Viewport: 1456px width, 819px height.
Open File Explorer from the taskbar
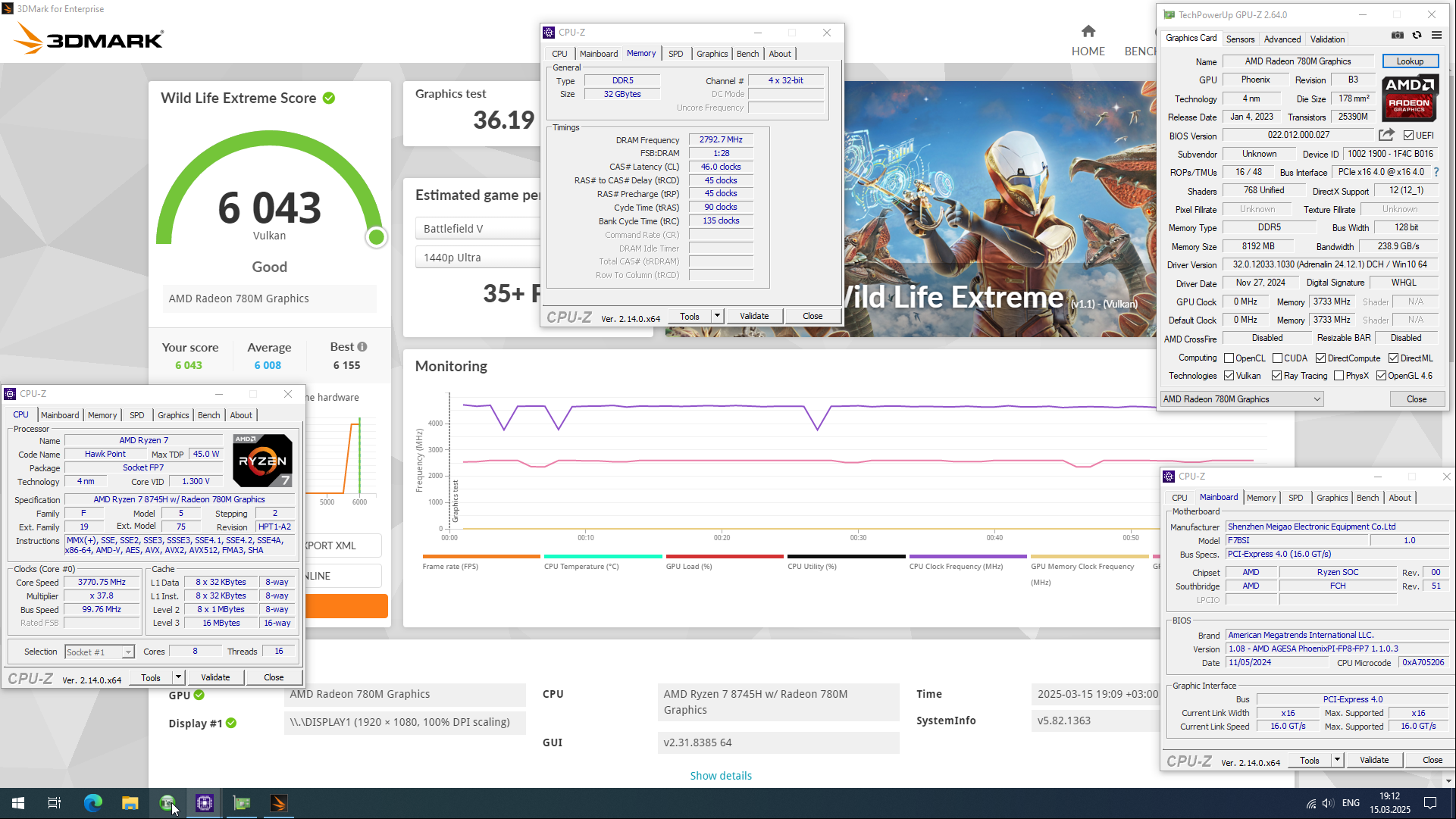click(x=130, y=803)
